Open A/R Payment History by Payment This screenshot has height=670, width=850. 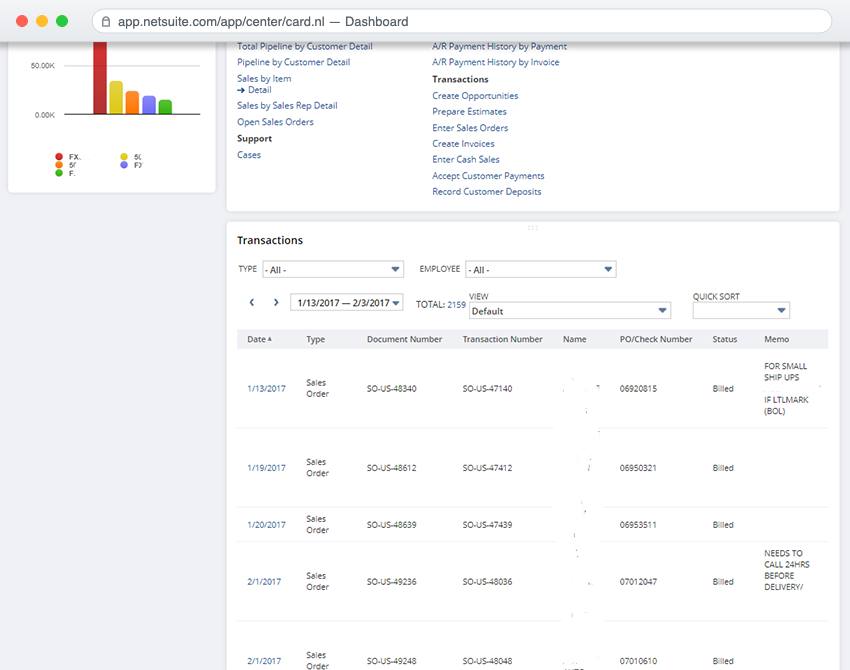499,47
